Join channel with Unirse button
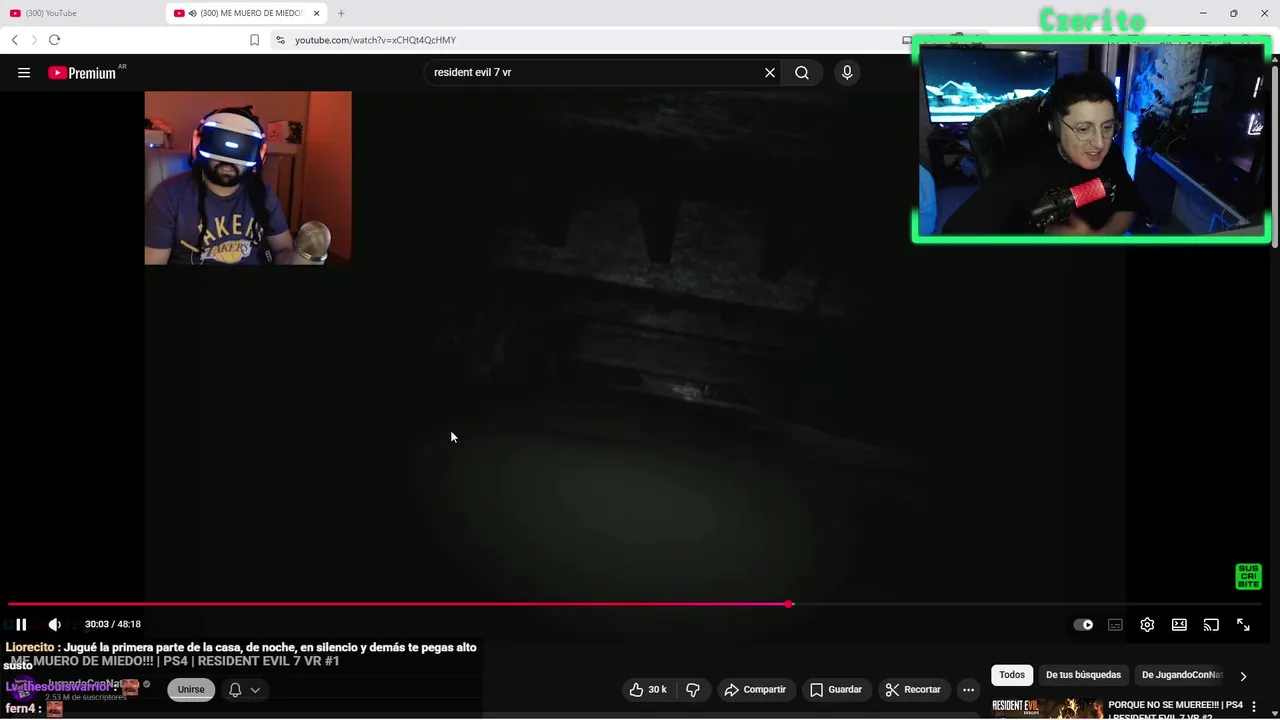The width and height of the screenshot is (1280, 720). click(x=191, y=689)
